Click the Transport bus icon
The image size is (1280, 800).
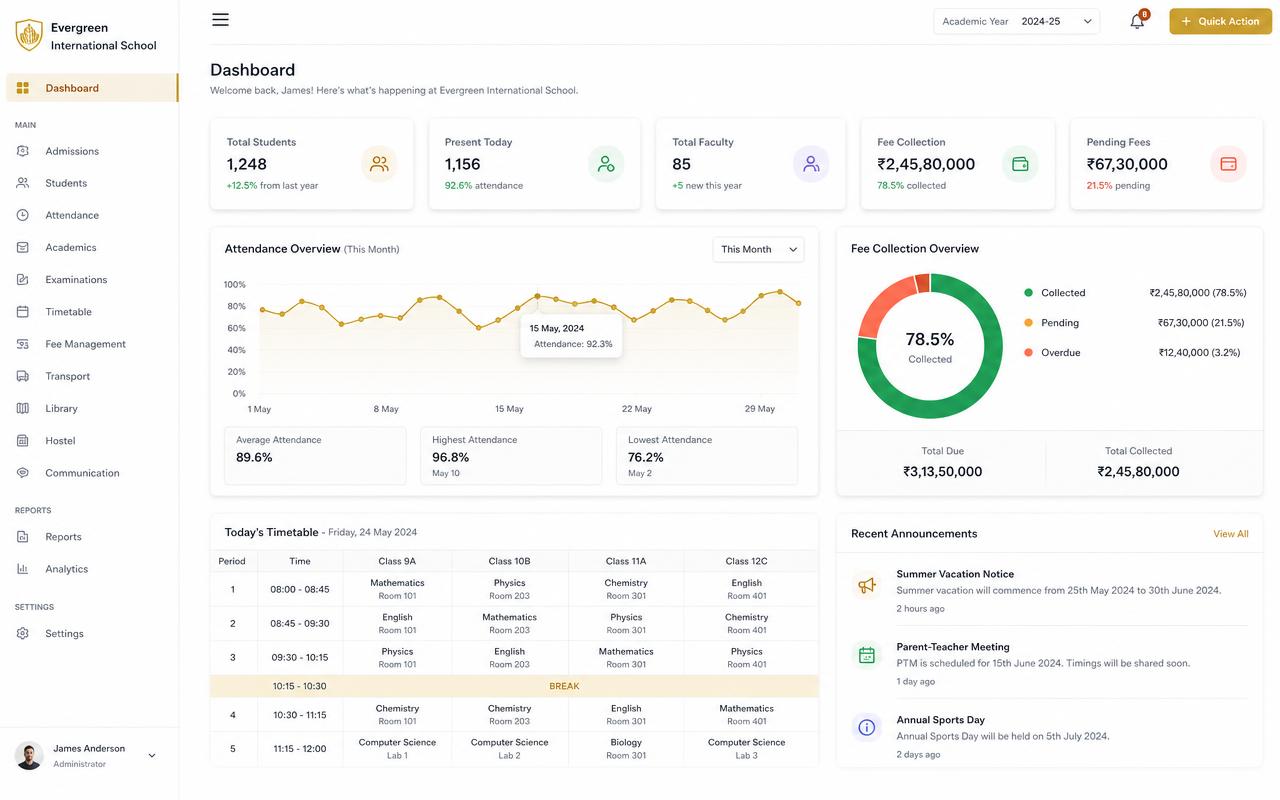23,376
